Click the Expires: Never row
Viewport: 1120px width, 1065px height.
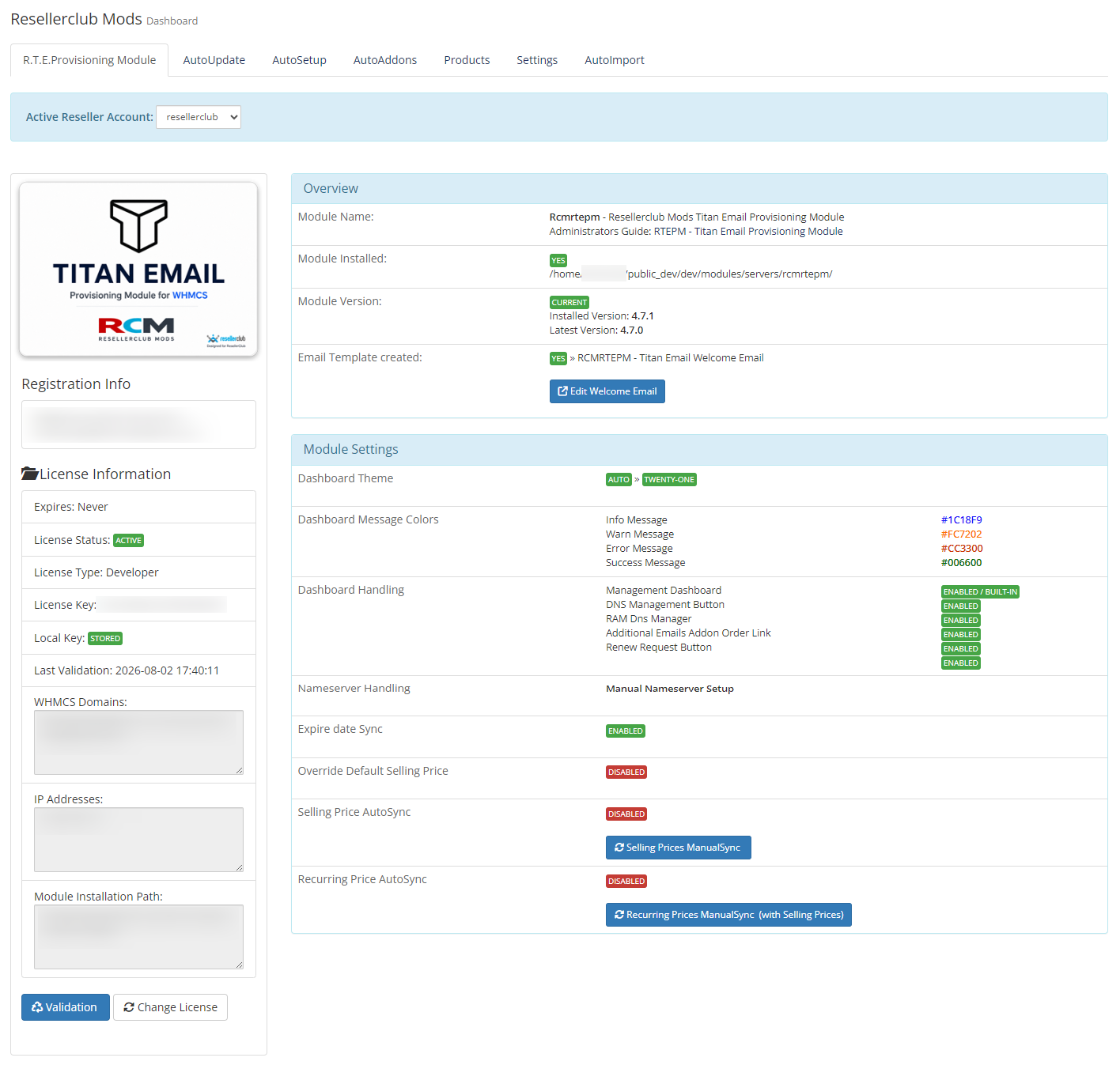pos(138,507)
